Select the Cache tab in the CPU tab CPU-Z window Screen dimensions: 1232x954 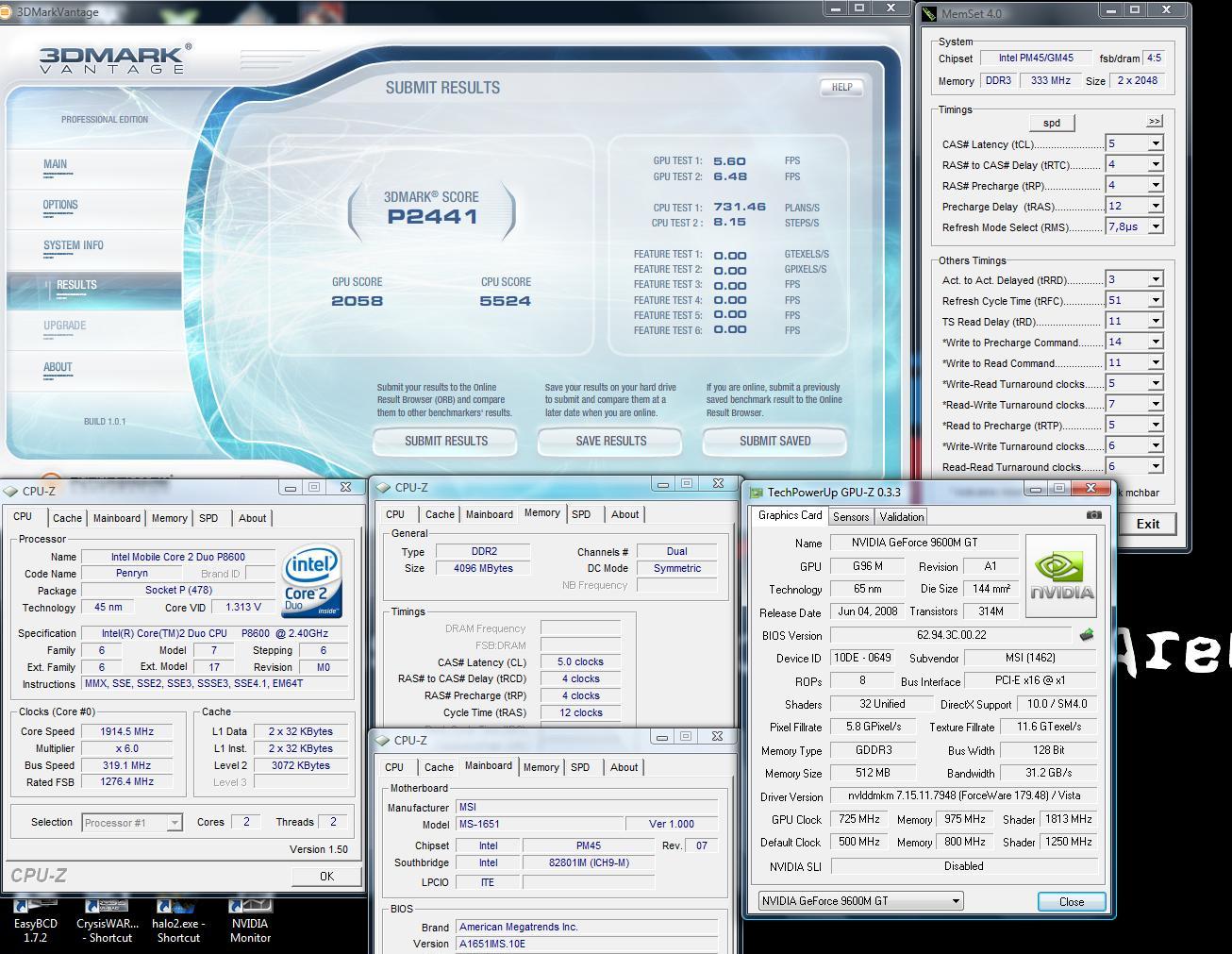(67, 518)
